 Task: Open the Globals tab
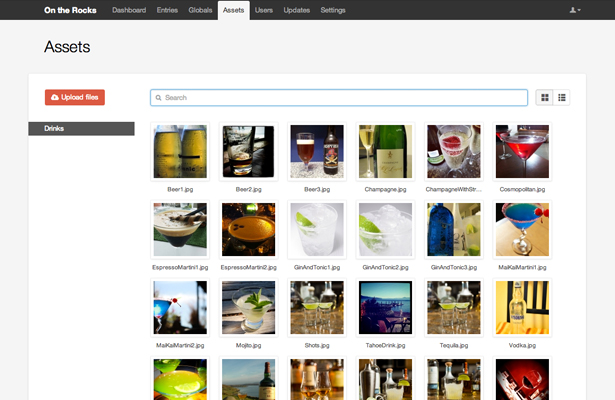[200, 10]
